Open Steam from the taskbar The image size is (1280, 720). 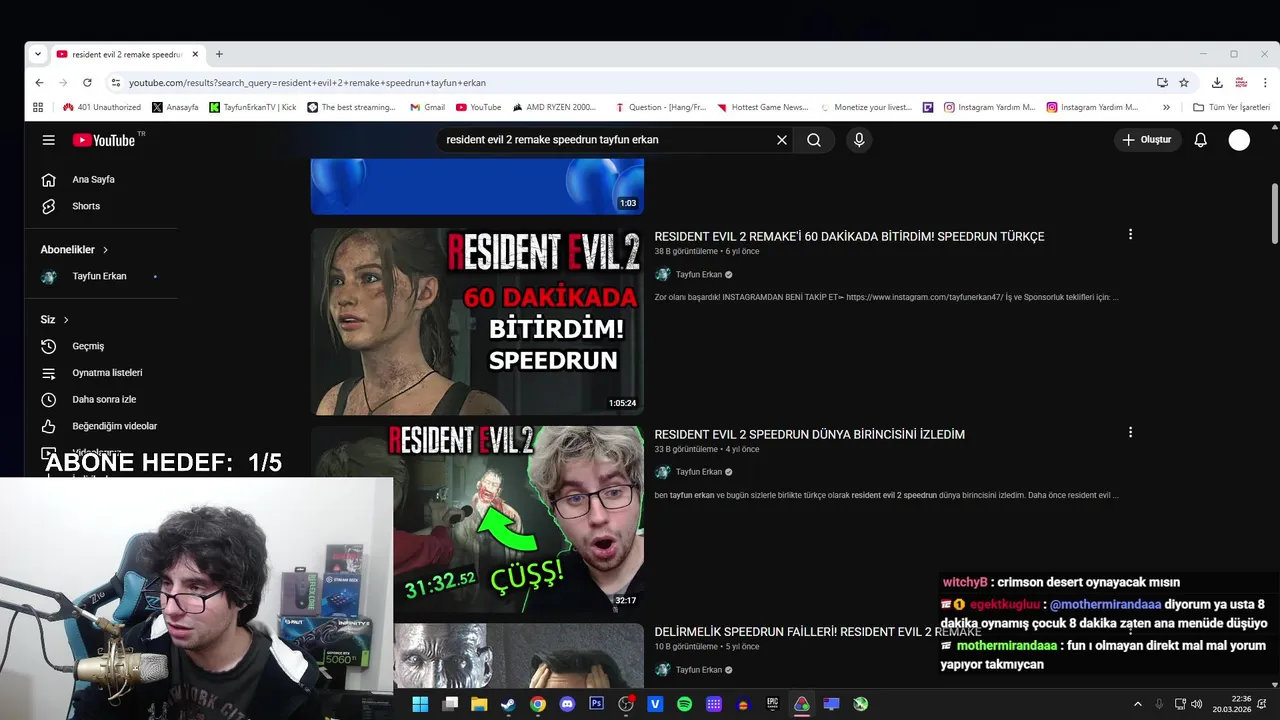tap(508, 704)
